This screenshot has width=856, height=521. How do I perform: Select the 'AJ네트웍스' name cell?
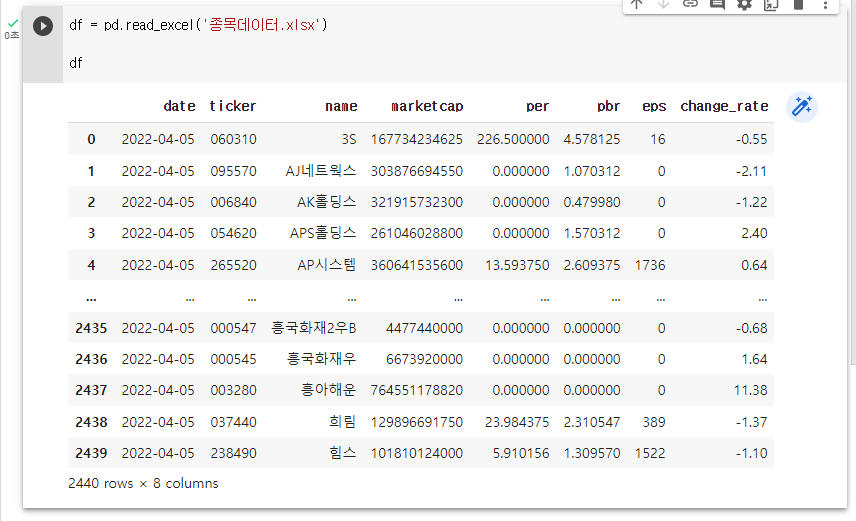click(320, 171)
